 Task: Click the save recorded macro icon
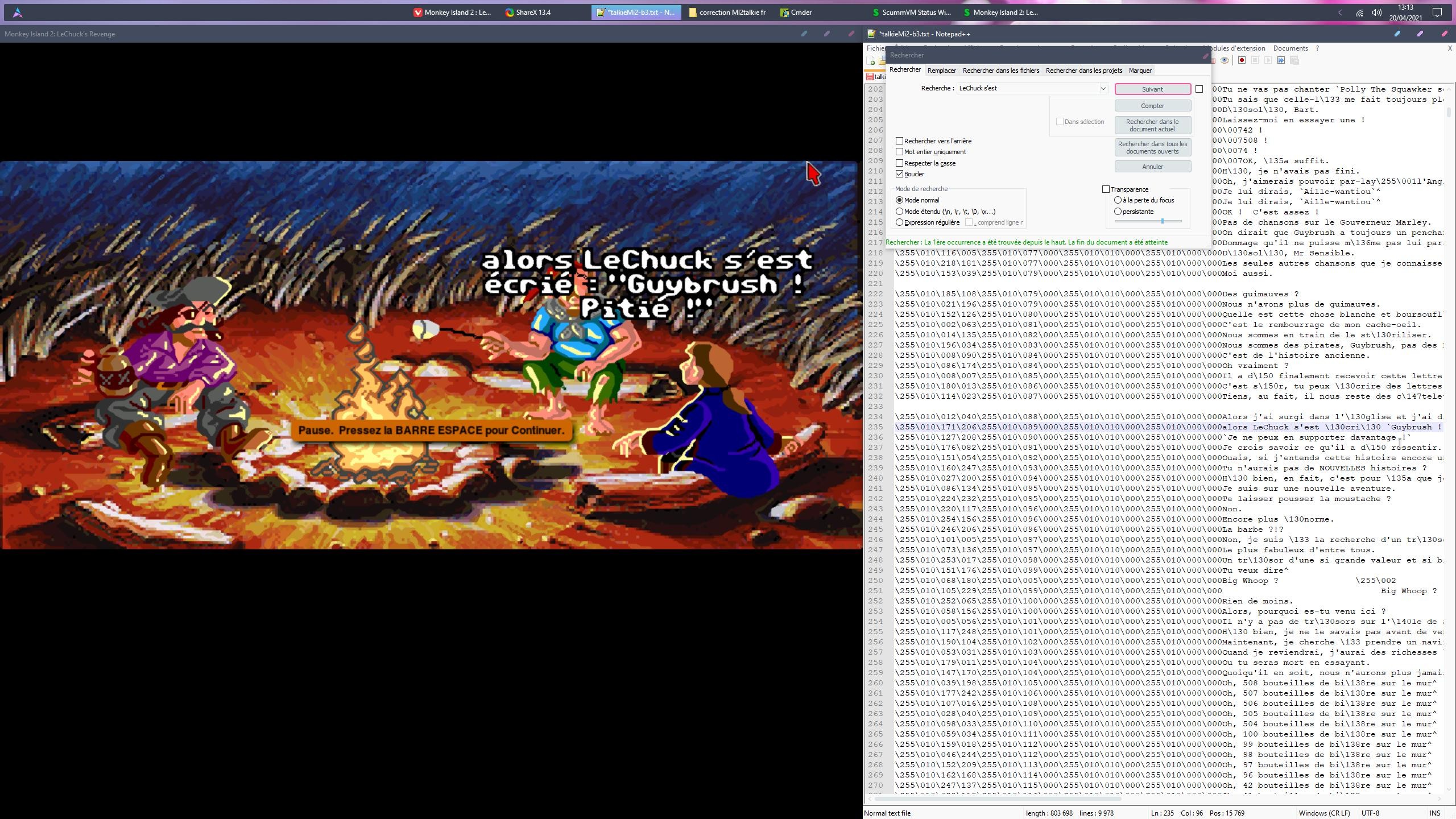click(1294, 60)
